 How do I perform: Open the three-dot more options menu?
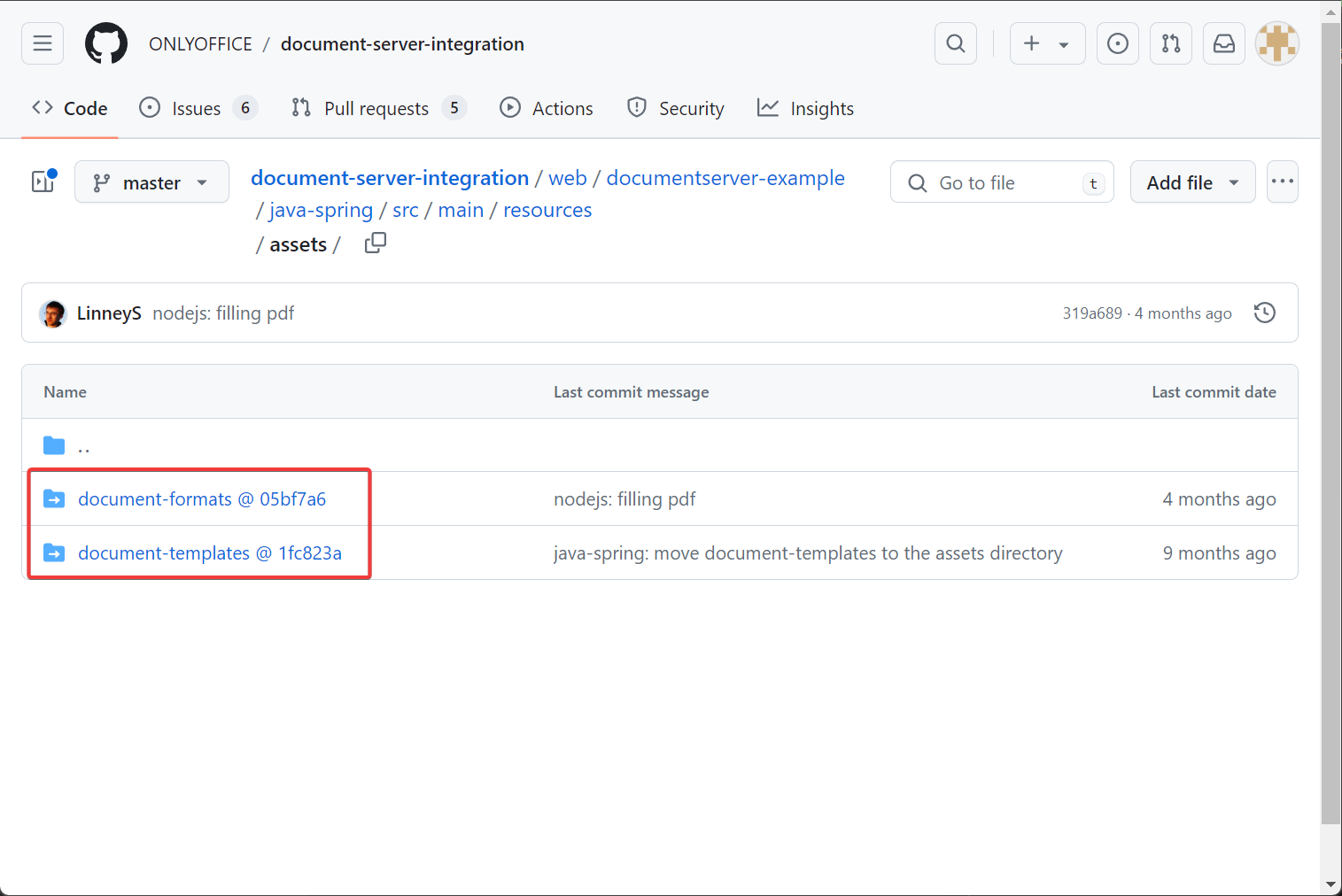[1282, 182]
